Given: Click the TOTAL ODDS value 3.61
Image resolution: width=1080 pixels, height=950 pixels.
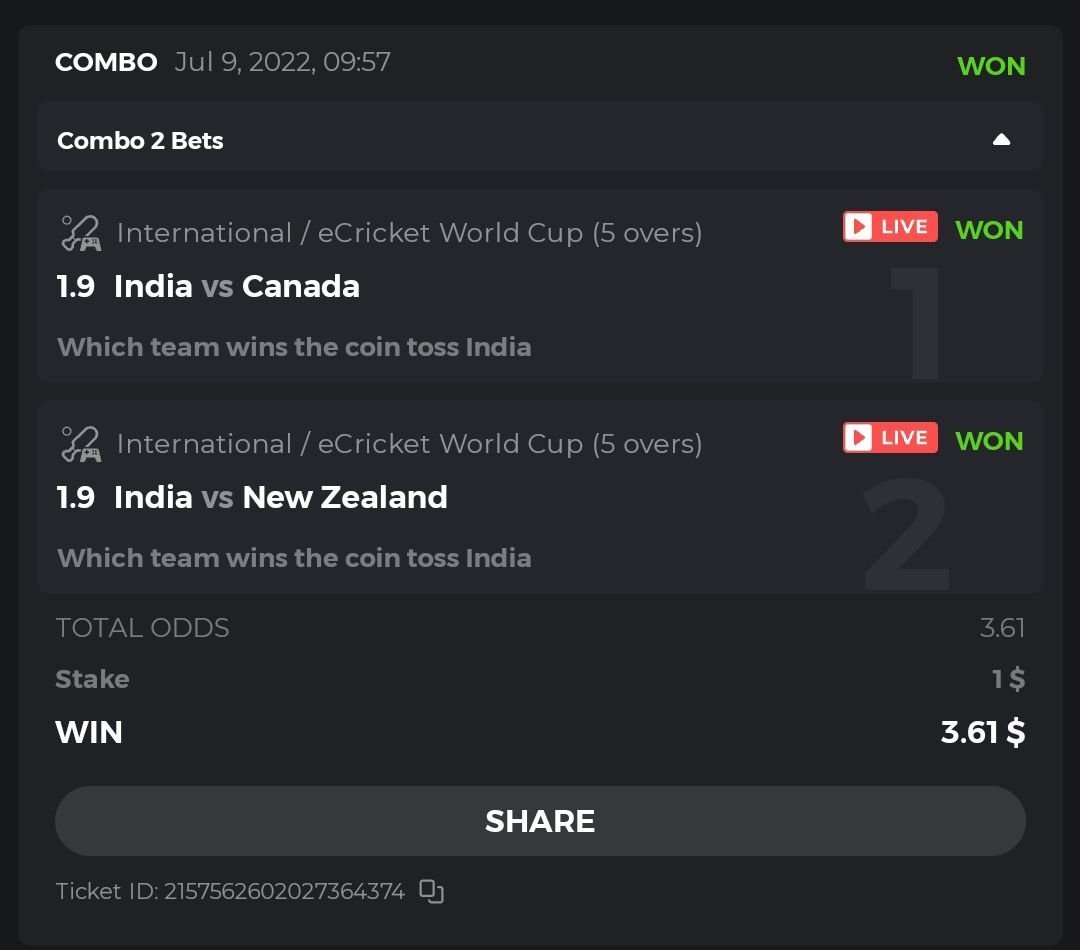Looking at the screenshot, I should point(1002,628).
